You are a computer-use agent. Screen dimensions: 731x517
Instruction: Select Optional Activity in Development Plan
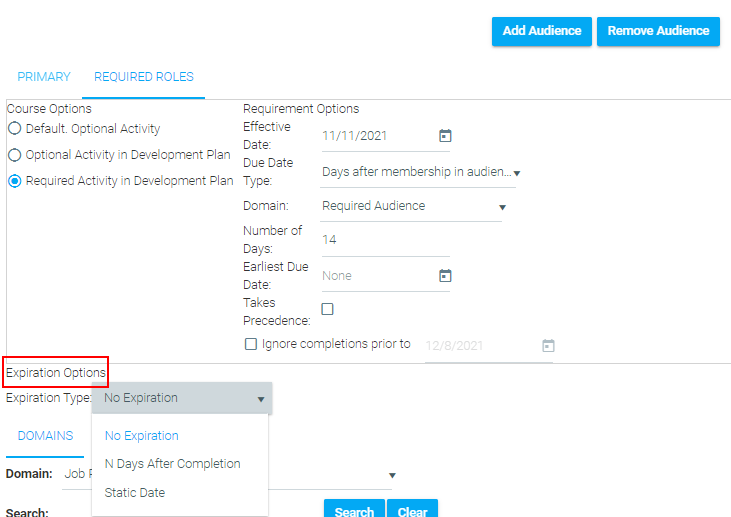[x=15, y=155]
